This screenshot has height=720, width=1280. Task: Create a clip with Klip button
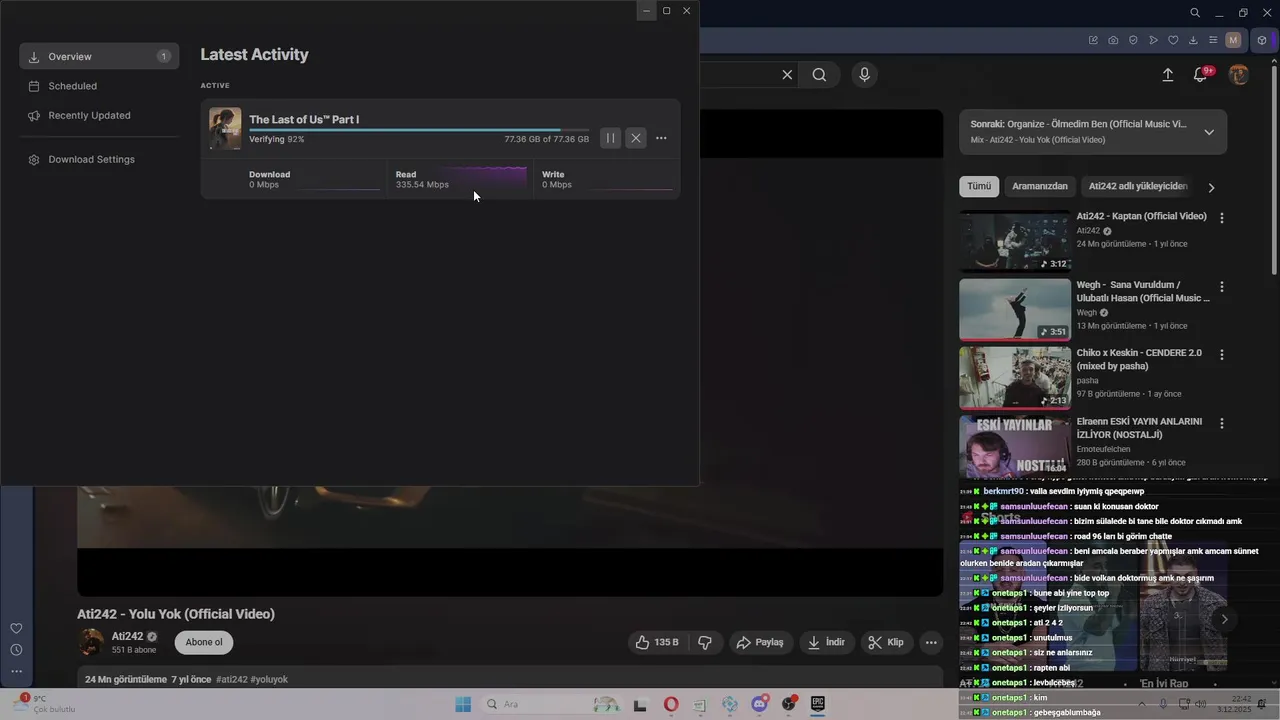point(886,642)
